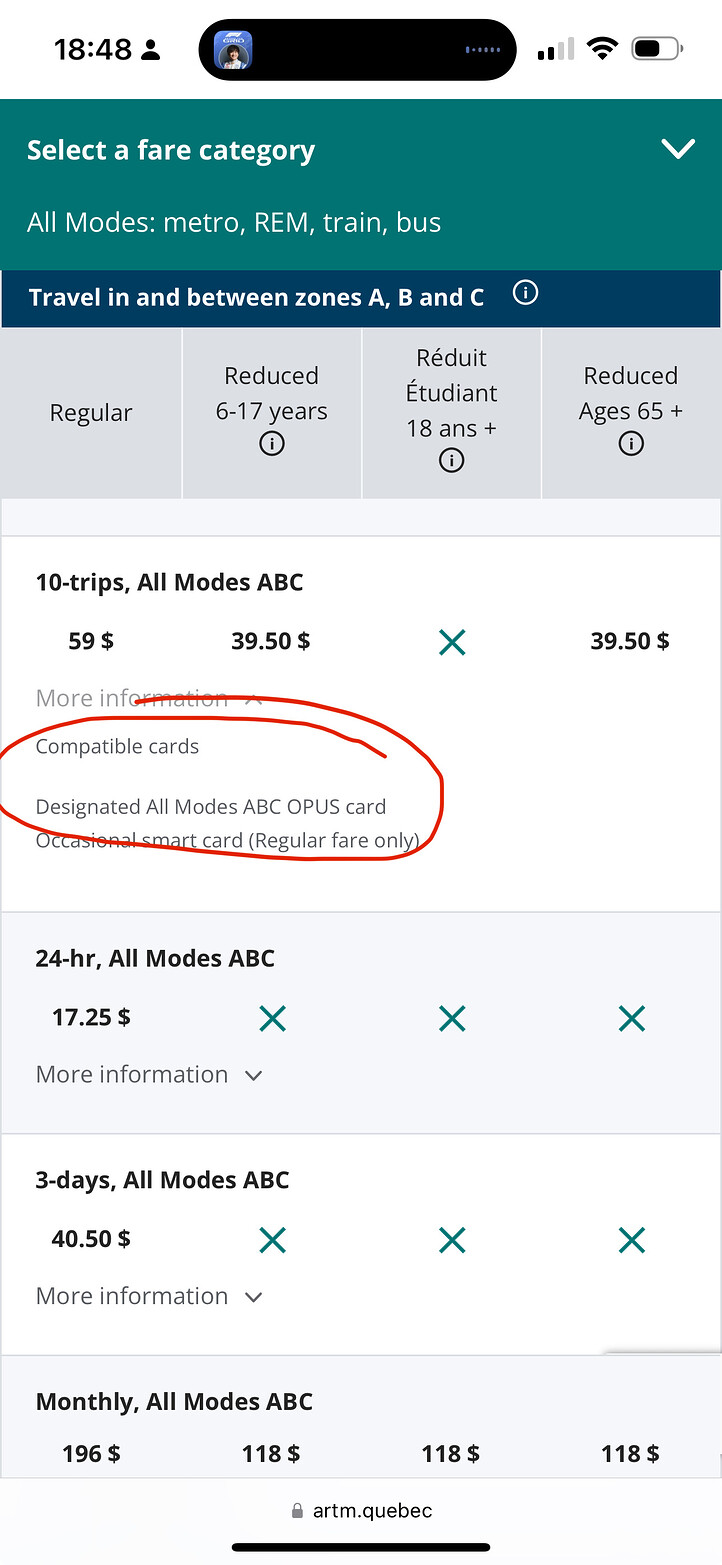
Task: Select the Reduced Ages 65 + column header
Action: pos(631,413)
